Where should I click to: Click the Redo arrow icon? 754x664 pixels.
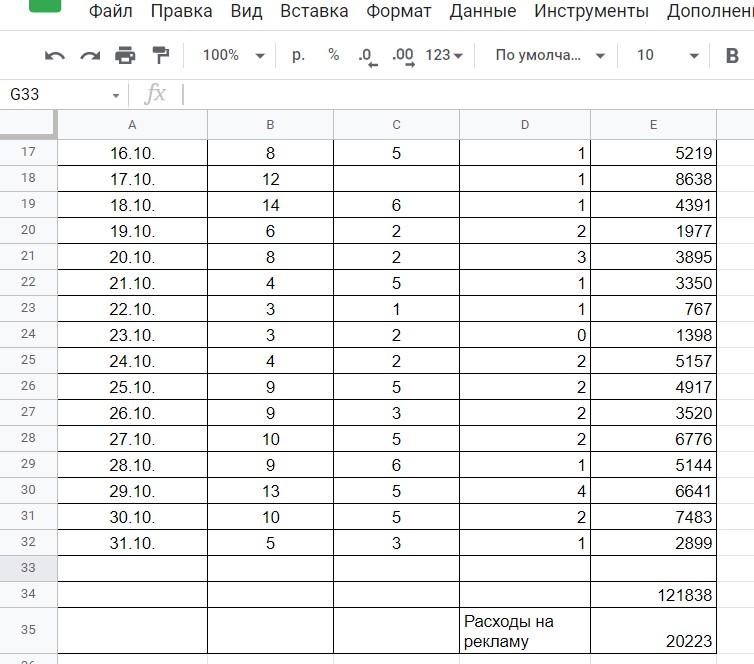pos(90,56)
